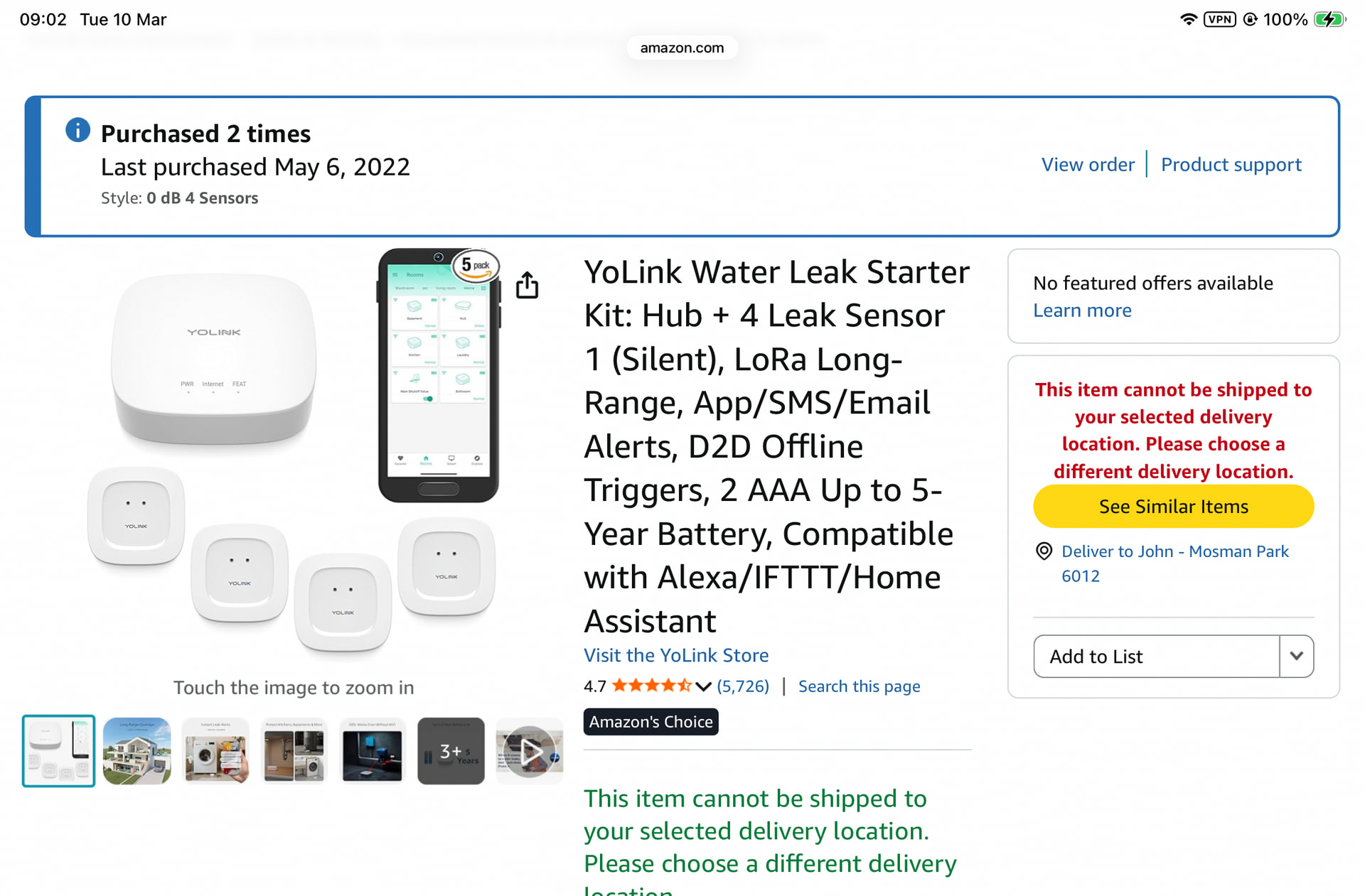The height and width of the screenshot is (896, 1365).
Task: Open the rating breakdown chevron
Action: coord(704,686)
